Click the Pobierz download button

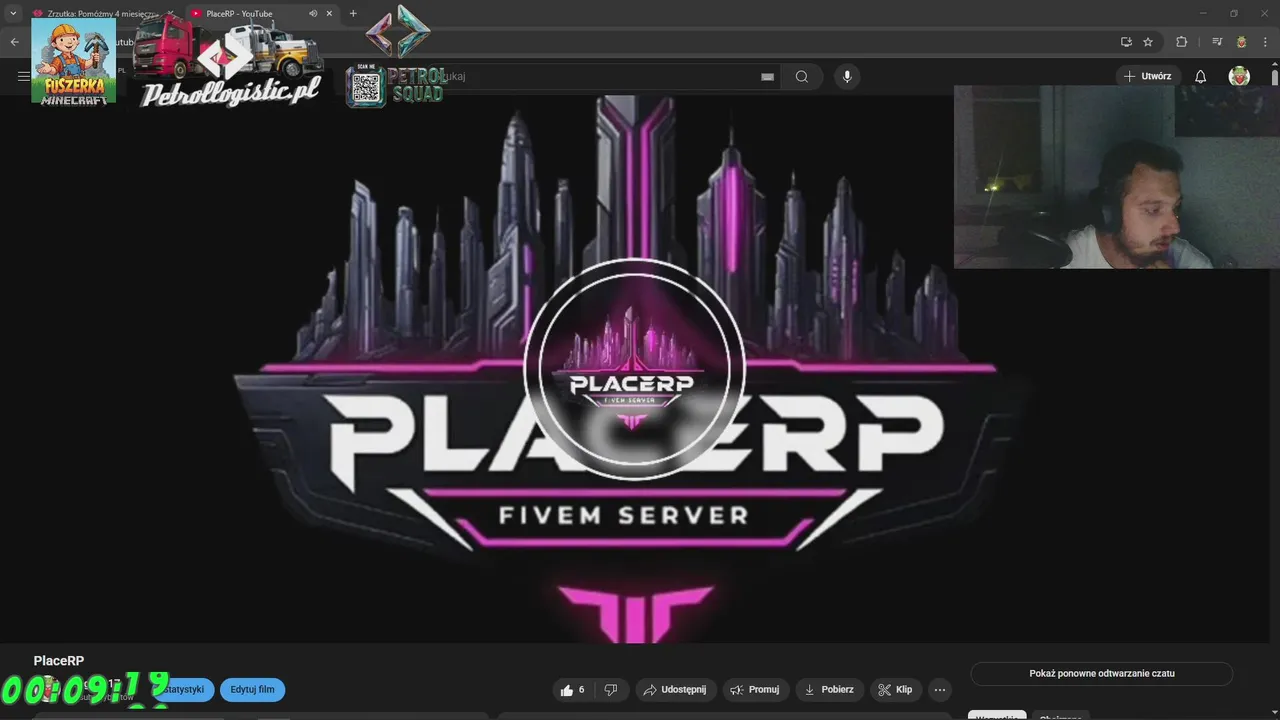click(830, 690)
